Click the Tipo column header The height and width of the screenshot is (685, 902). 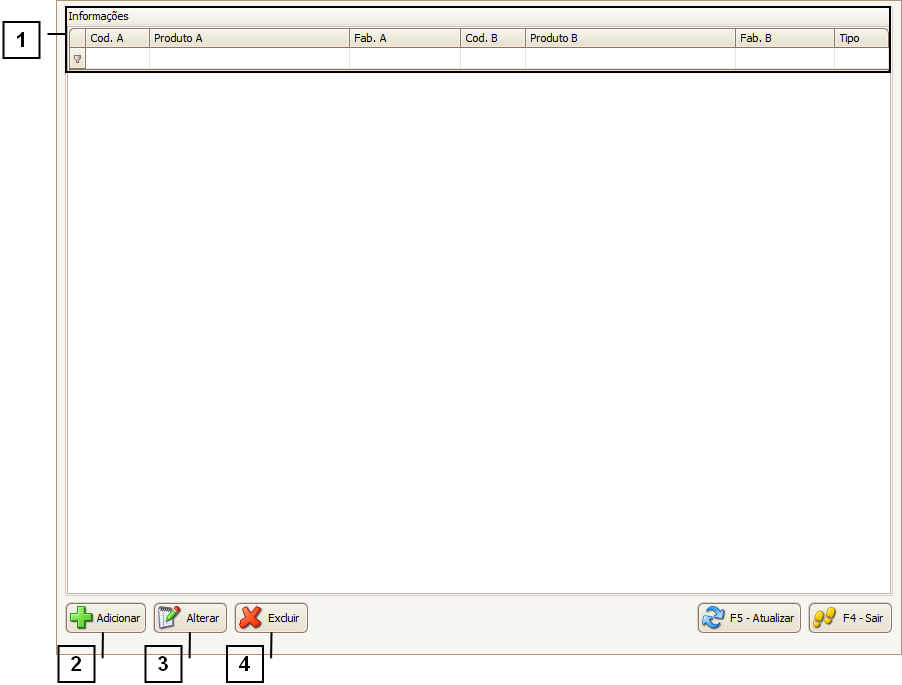coord(860,38)
